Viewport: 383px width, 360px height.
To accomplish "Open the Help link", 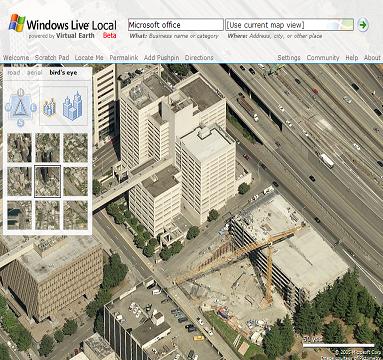I will [352, 58].
